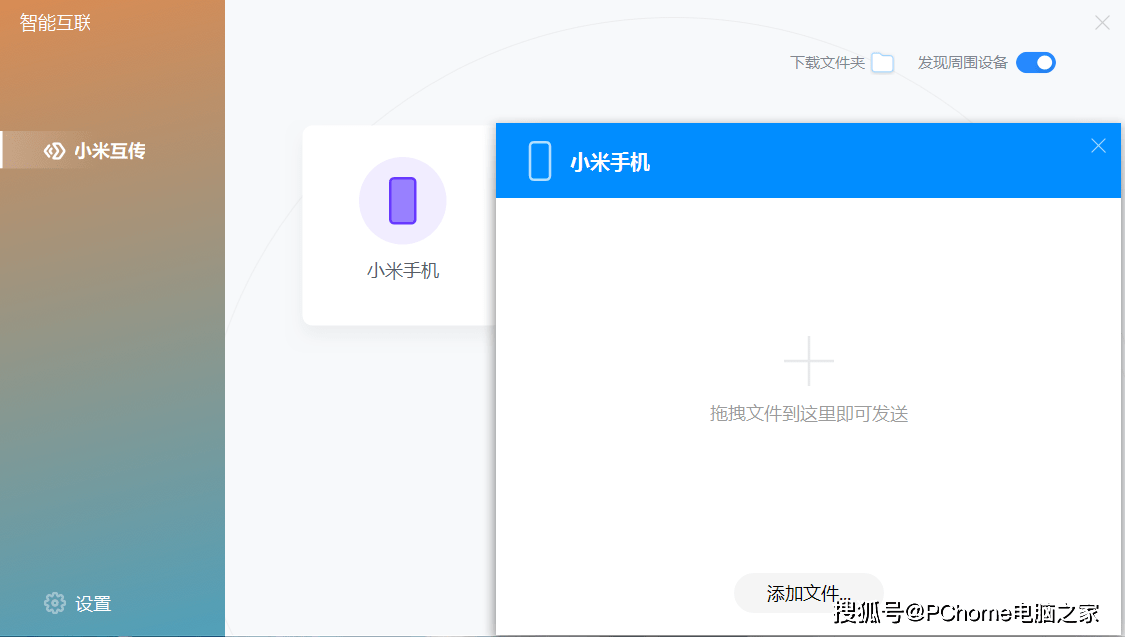1125x637 pixels.
Task: Click the 小米手机 title in blue header
Action: coord(610,162)
